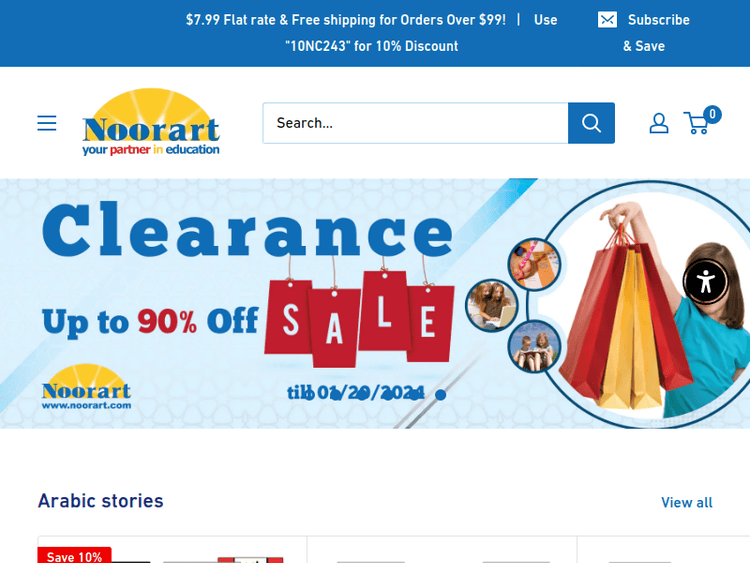Open the hamburger navigation menu
750x563 pixels.
(x=47, y=123)
